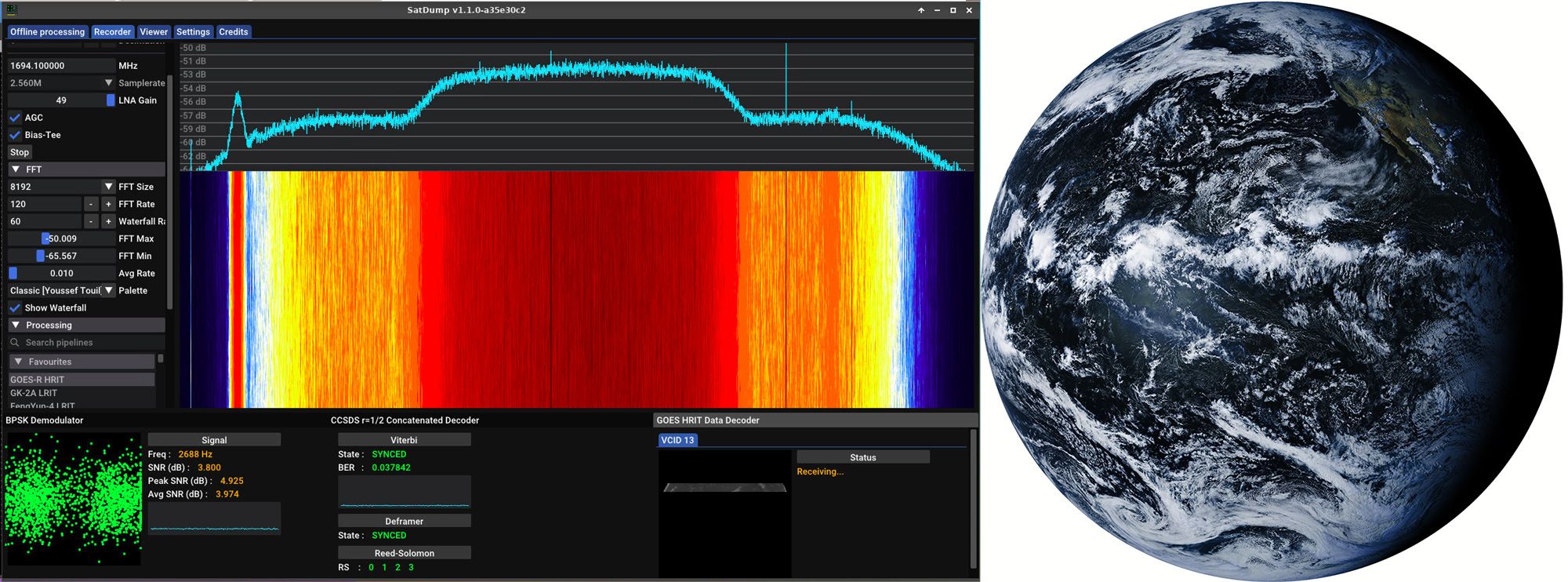1568x582 pixels.
Task: Increase Waterfall Rate with plus button
Action: point(108,221)
